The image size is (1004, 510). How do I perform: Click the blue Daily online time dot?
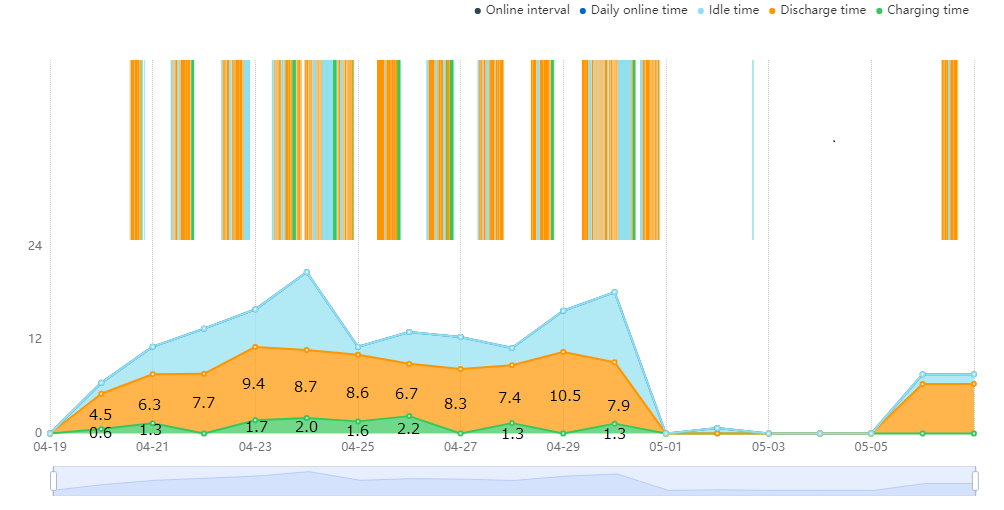coord(583,11)
